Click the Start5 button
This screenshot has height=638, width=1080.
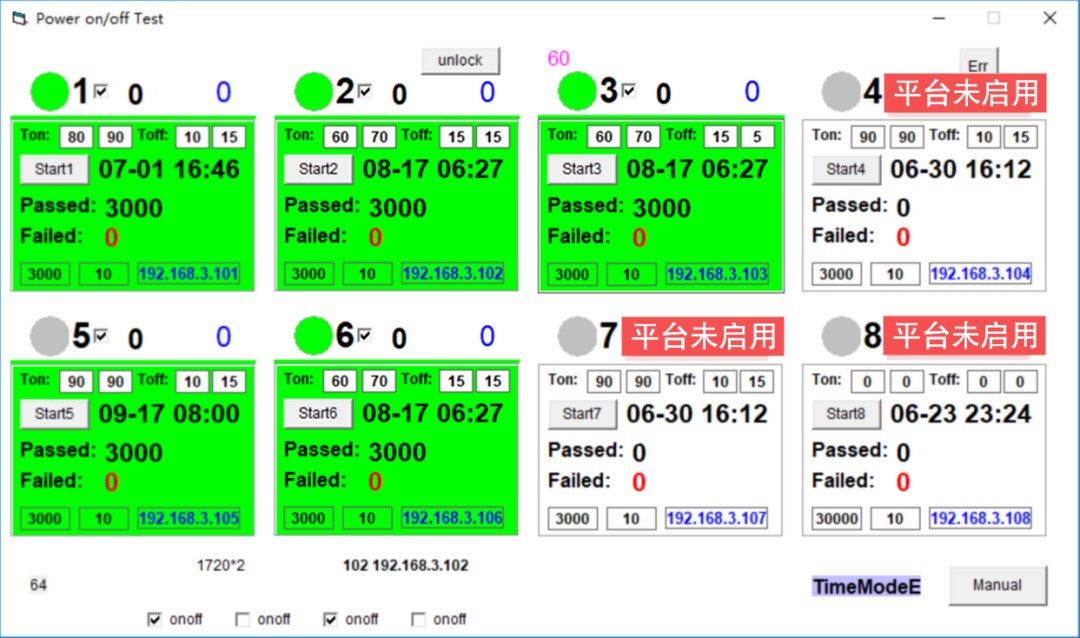click(x=55, y=414)
